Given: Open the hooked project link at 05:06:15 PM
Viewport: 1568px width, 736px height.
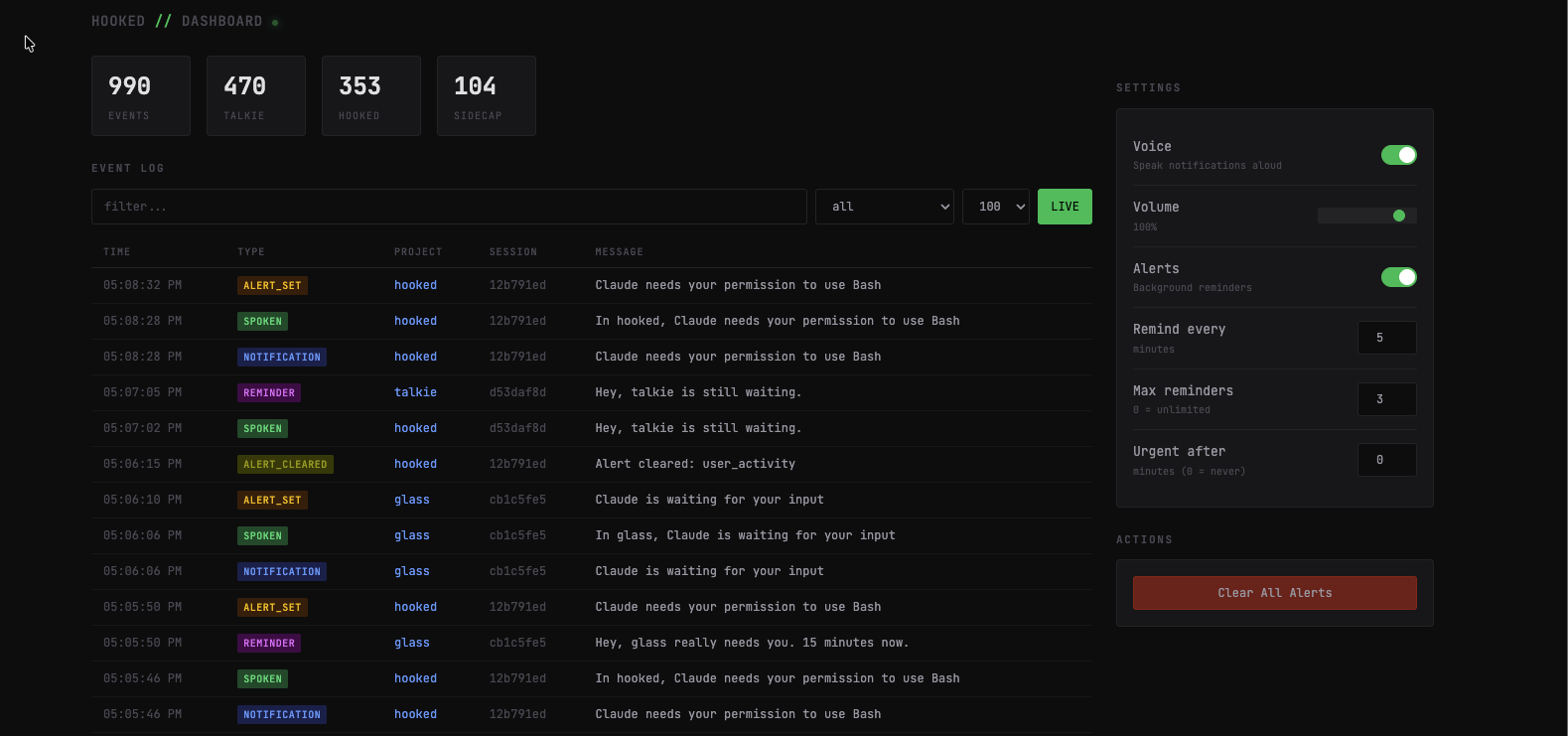Looking at the screenshot, I should 415,464.
